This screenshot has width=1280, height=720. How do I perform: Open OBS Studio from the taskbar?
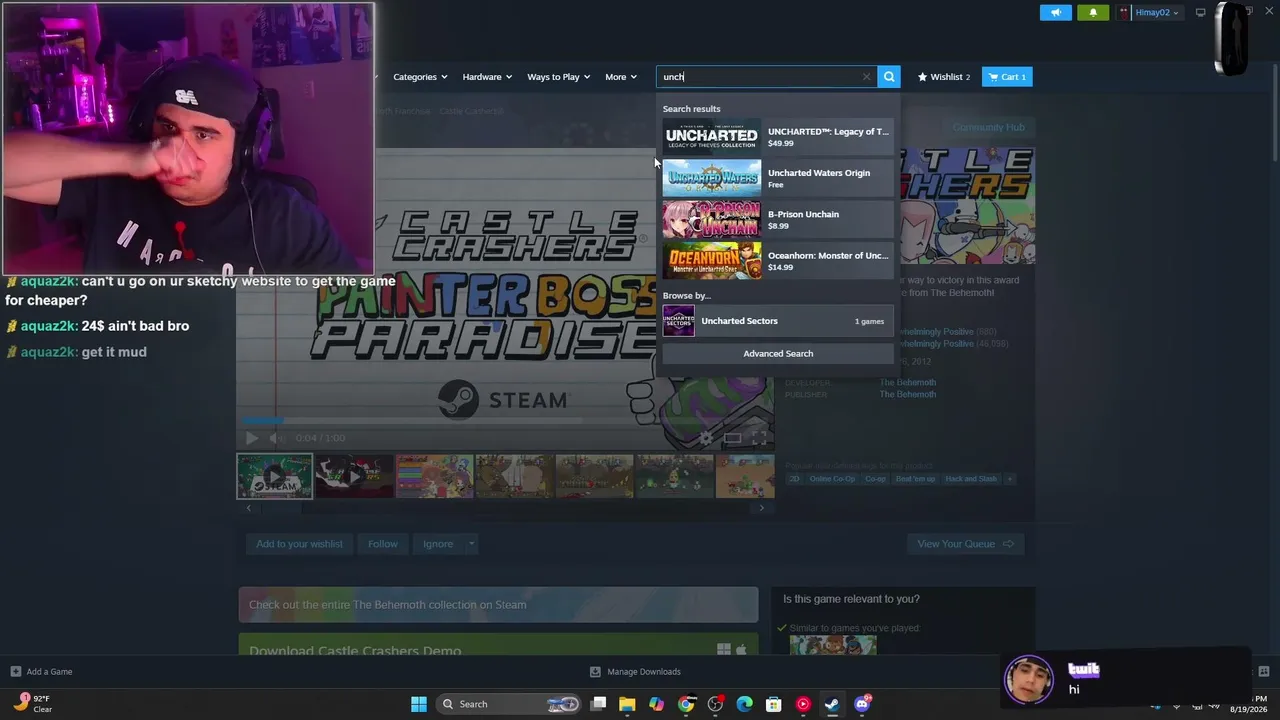(715, 704)
